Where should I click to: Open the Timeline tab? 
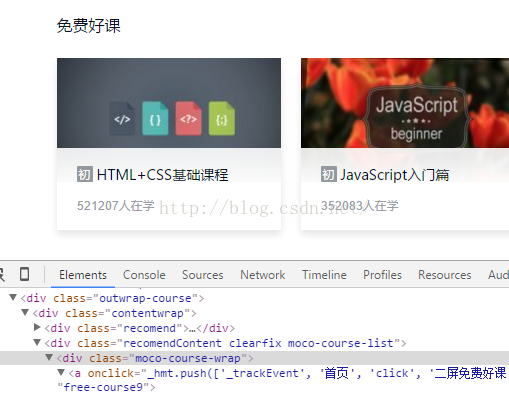tap(324, 275)
